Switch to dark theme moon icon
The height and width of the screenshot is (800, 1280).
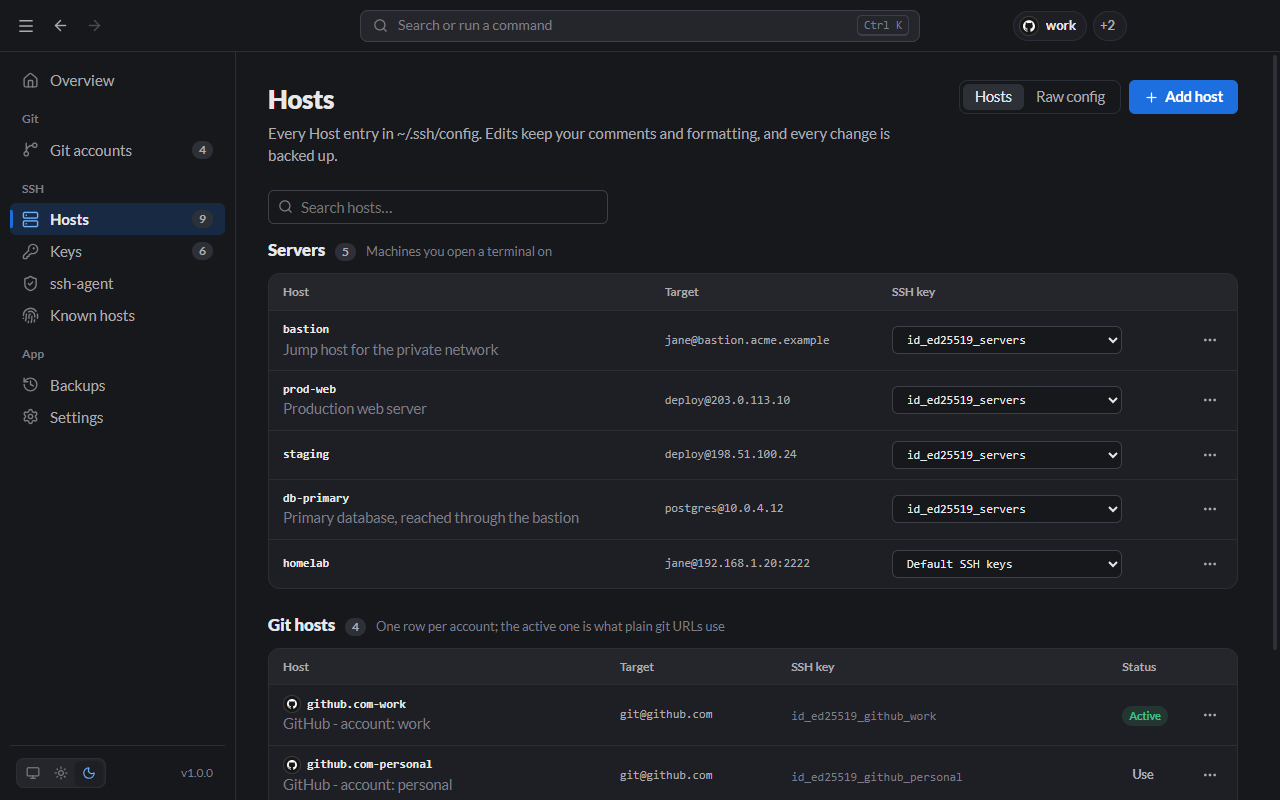[x=89, y=773]
